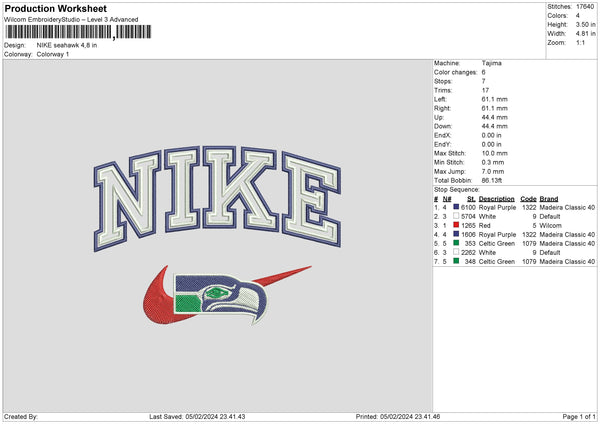Image resolution: width=600 pixels, height=424 pixels.
Task: Click the 'Wilcom' brand entry
Action: (550, 226)
